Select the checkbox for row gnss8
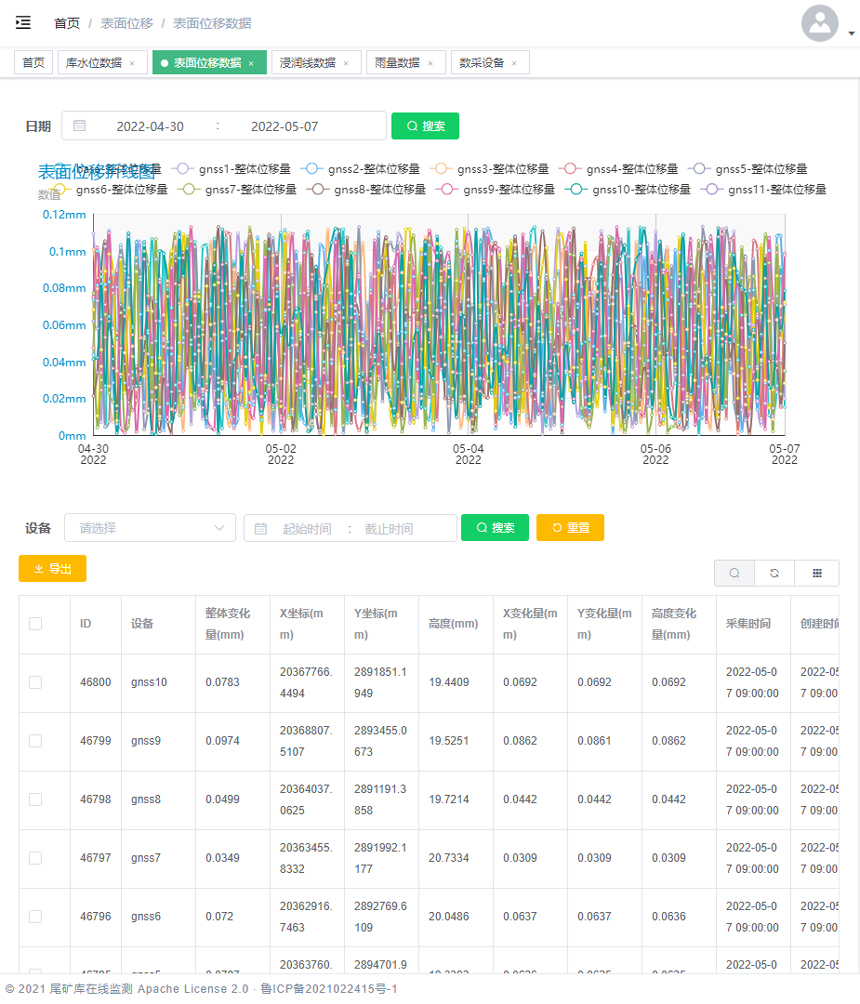The width and height of the screenshot is (860, 1004). tap(36, 799)
